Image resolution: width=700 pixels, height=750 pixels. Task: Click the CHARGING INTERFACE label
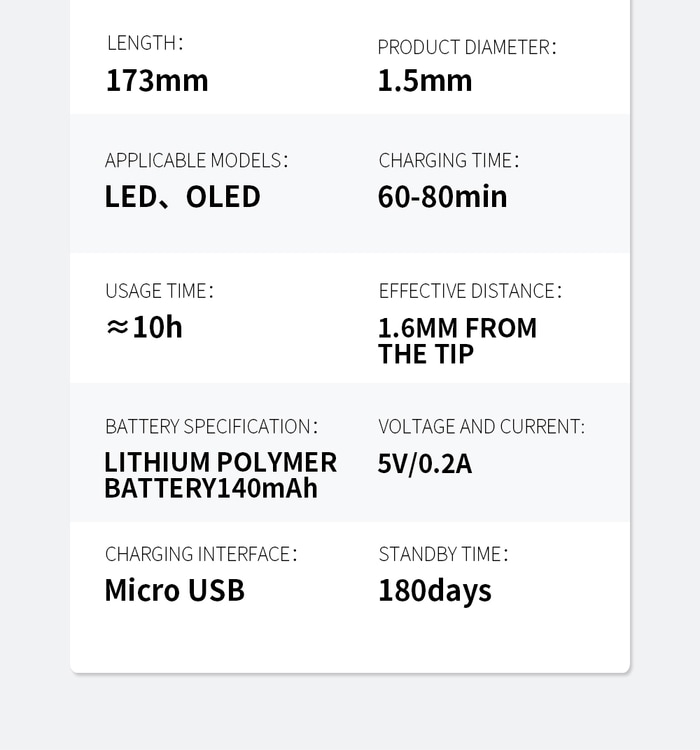pyautogui.click(x=200, y=554)
